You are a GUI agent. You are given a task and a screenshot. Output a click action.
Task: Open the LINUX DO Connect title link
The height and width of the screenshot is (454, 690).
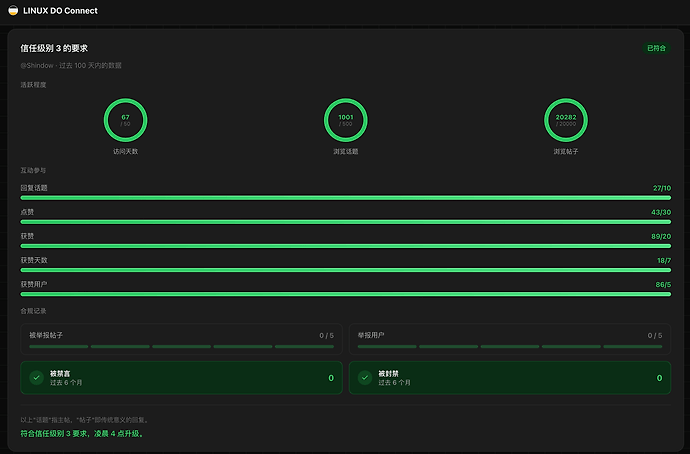tap(60, 11)
